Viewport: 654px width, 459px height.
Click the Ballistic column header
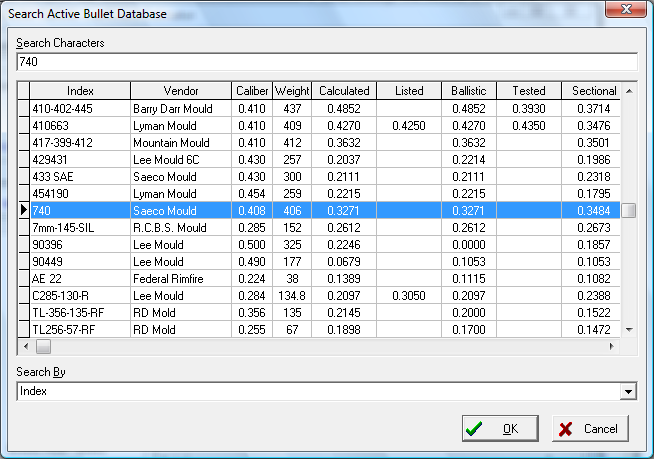469,91
